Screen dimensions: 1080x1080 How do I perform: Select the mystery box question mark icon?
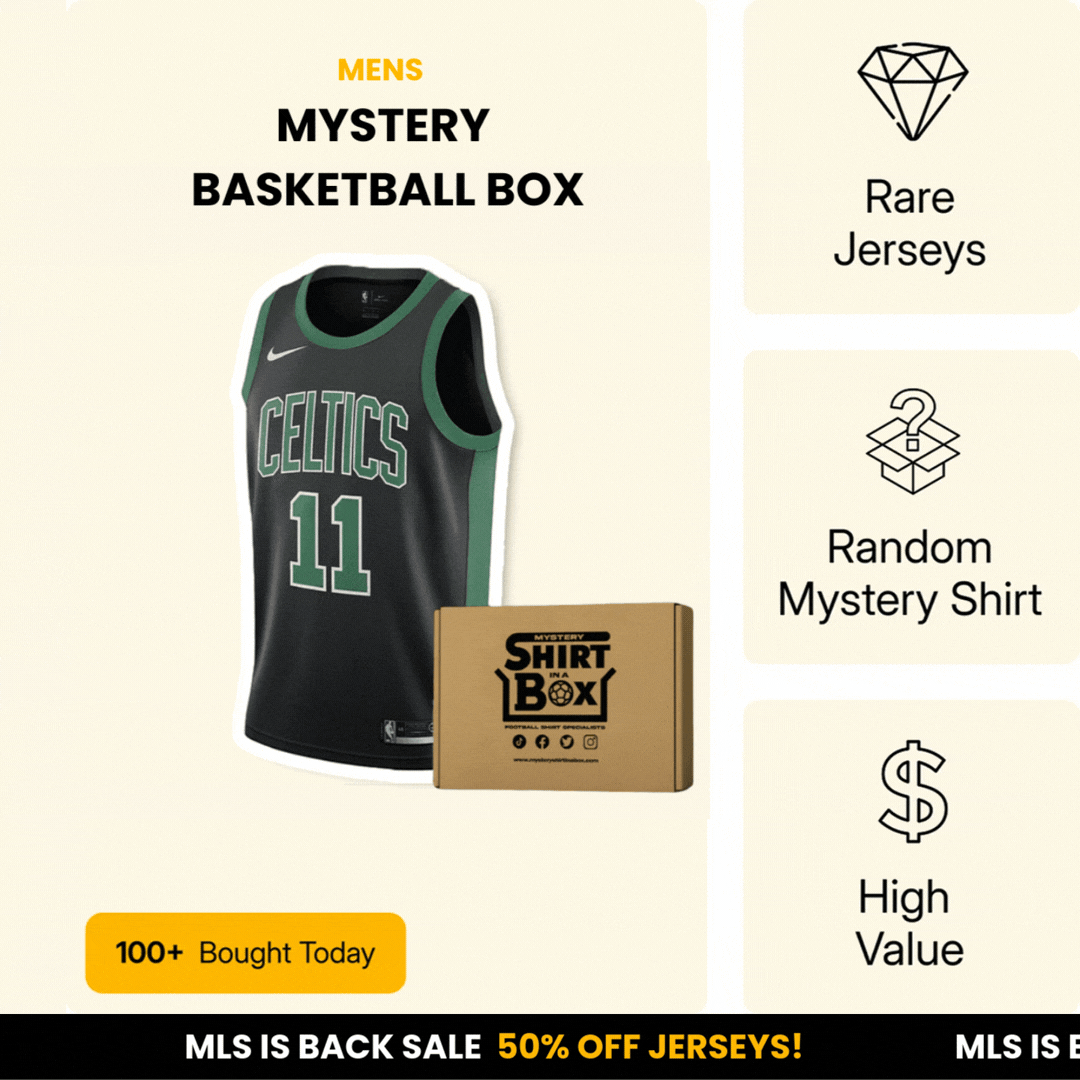coord(913,442)
